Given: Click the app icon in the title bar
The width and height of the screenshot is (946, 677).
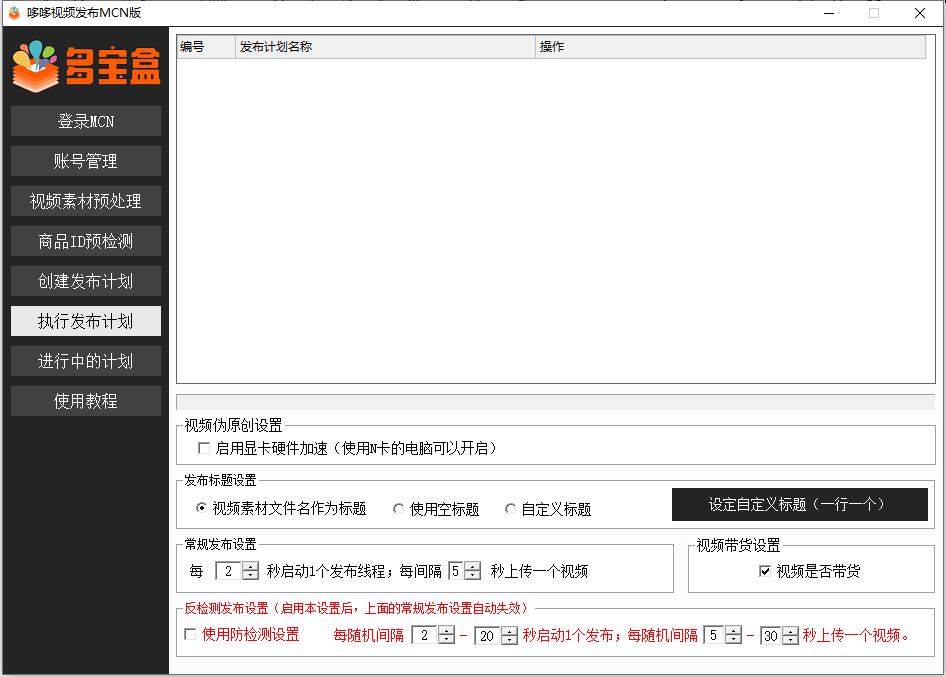Looking at the screenshot, I should (x=14, y=13).
